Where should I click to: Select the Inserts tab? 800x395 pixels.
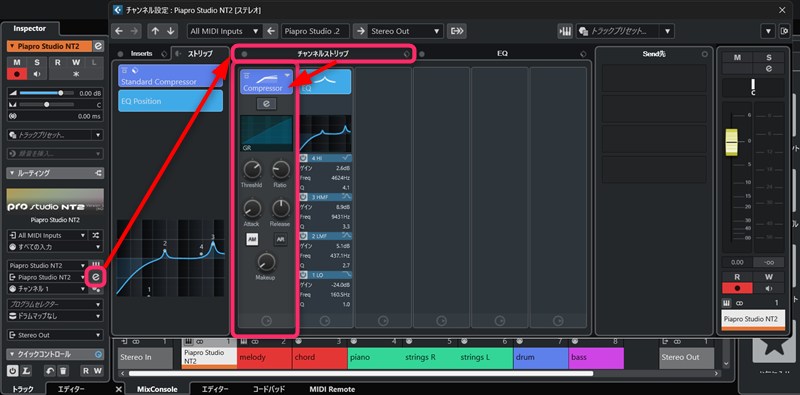[141, 53]
